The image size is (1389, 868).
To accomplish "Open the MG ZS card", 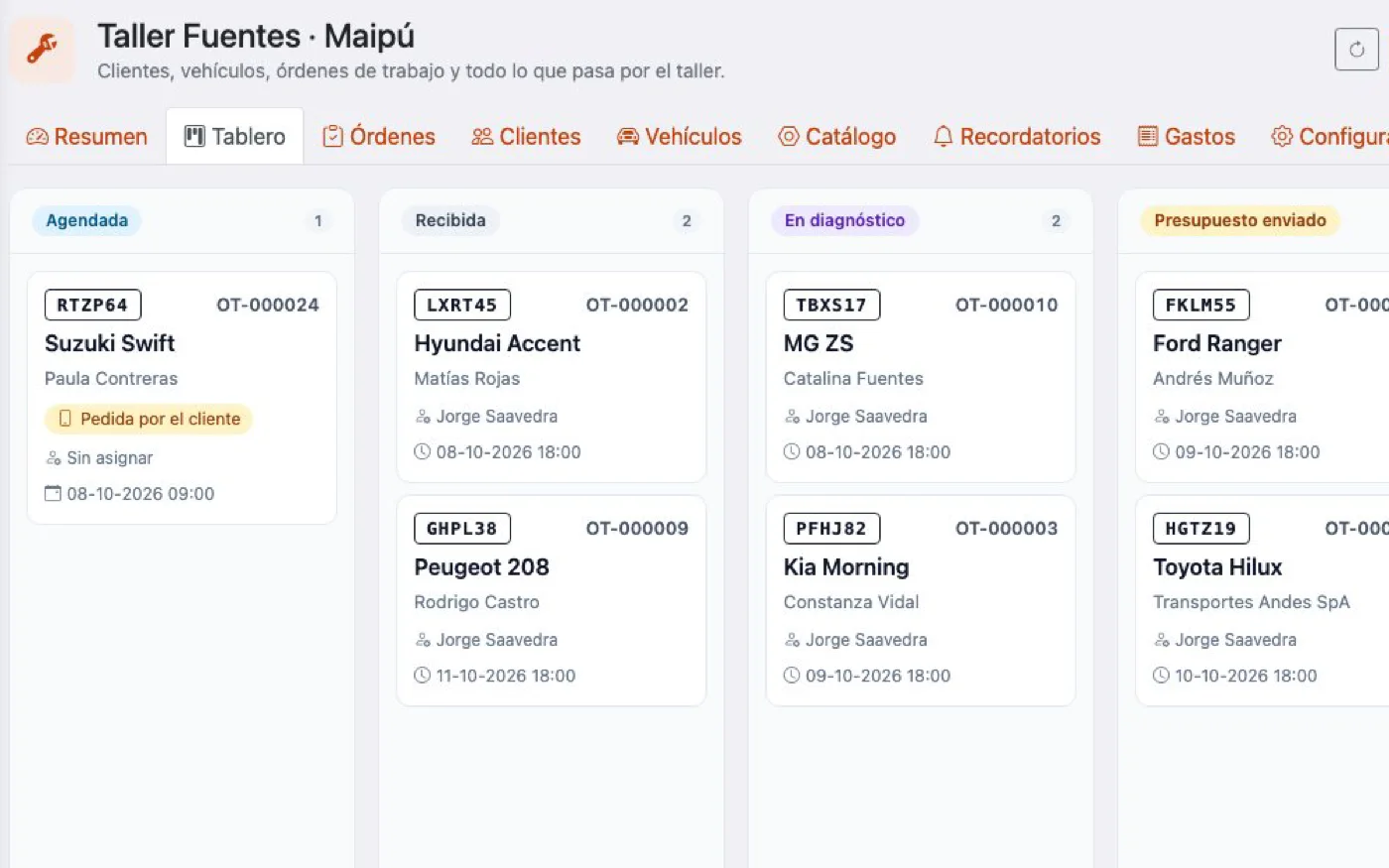I will tap(921, 377).
